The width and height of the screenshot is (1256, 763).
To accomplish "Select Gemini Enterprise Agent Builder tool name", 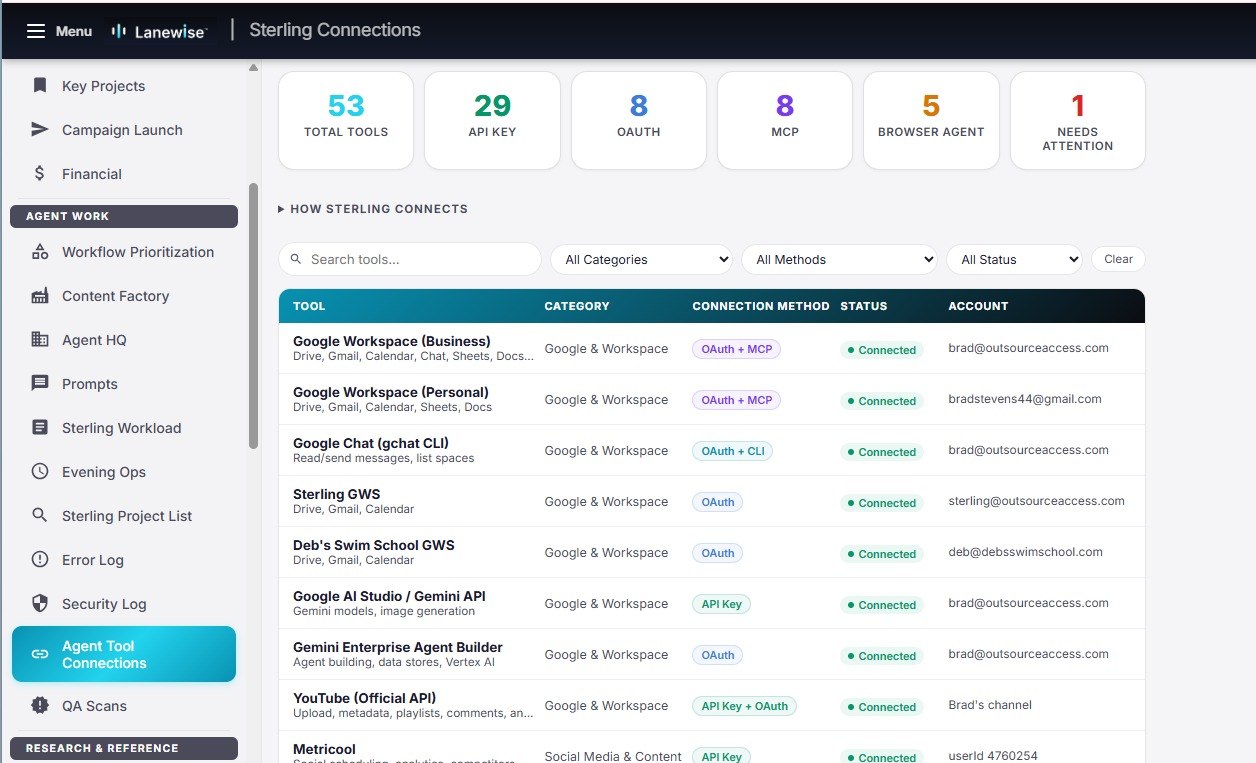I will click(398, 647).
